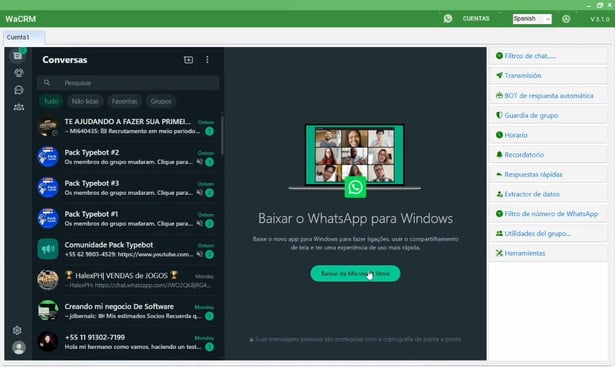This screenshot has height=367, width=615.
Task: Open the Channels icon in left sidebar
Action: click(x=18, y=90)
